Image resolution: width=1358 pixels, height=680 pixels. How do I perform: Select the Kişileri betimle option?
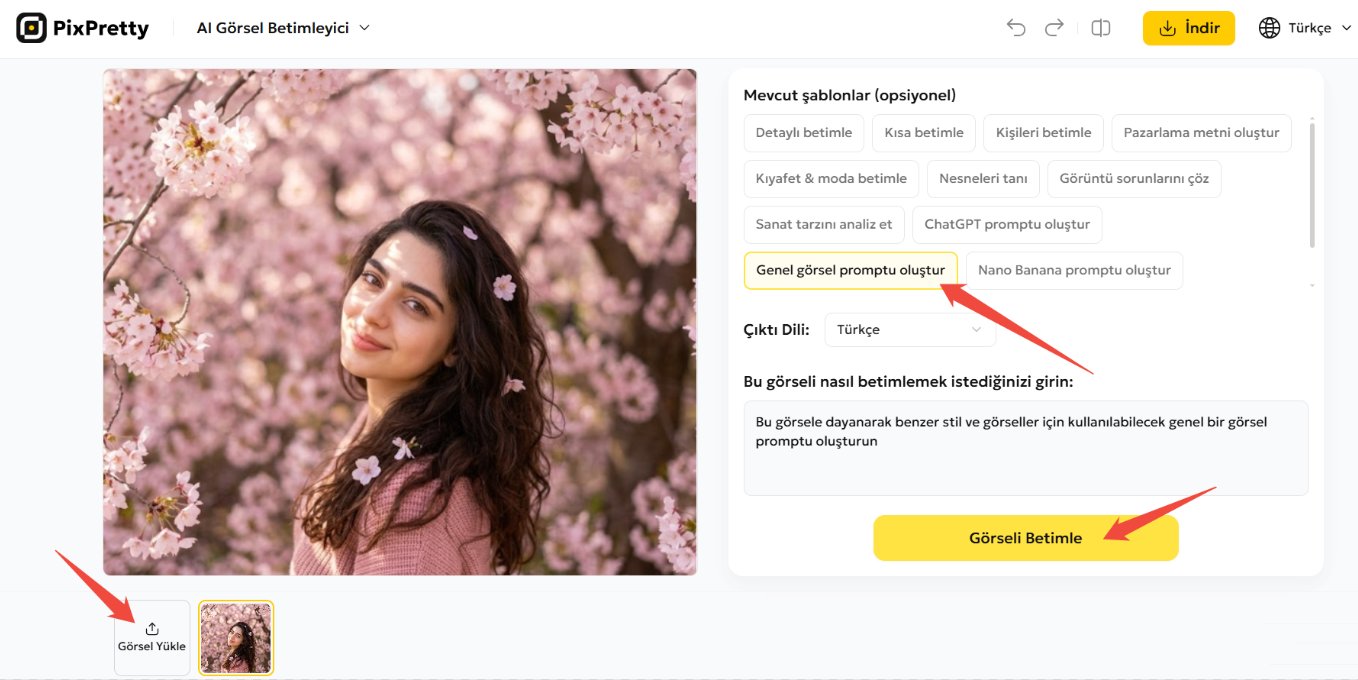(x=1043, y=132)
